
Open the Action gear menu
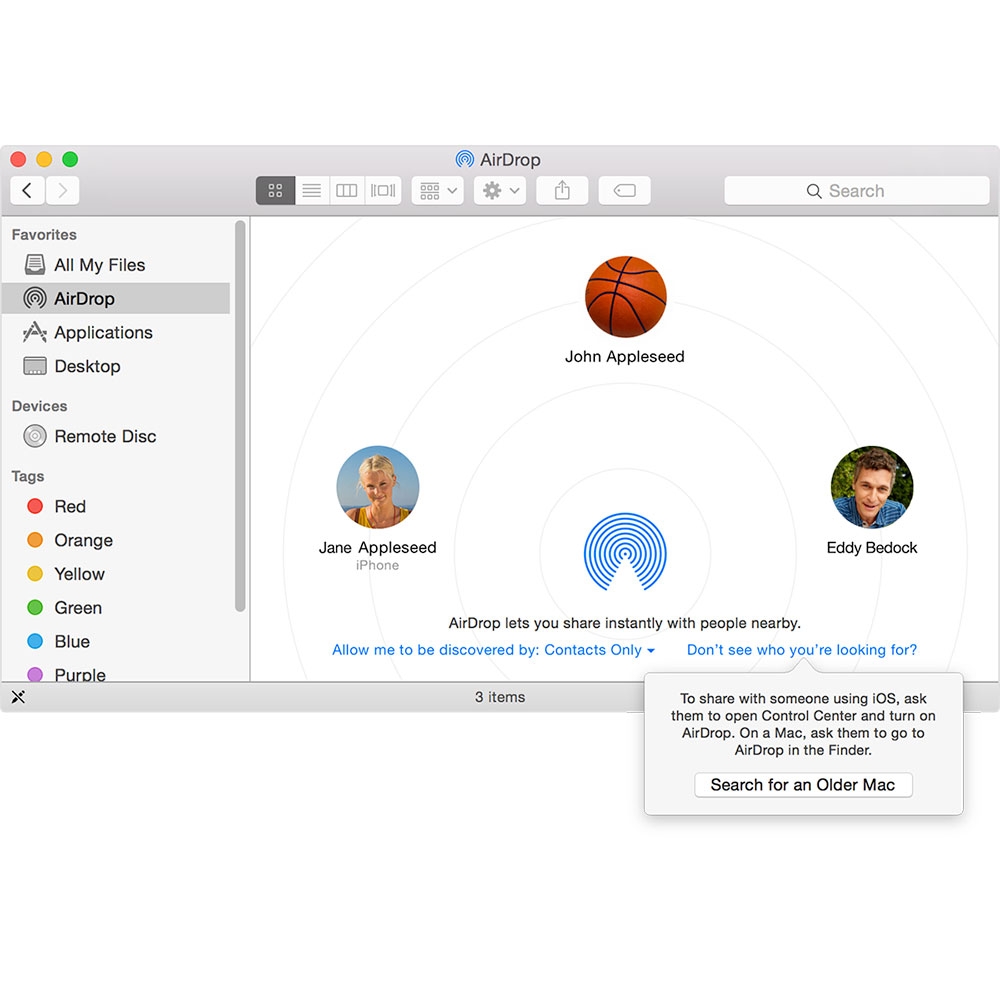(x=500, y=191)
